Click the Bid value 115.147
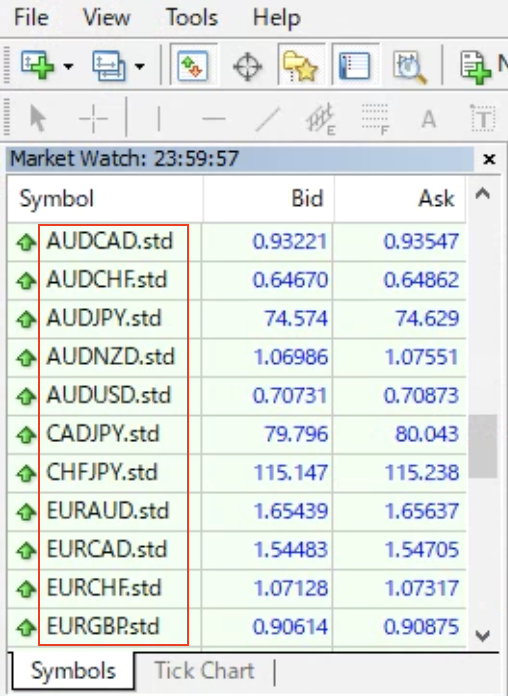508x696 pixels. tap(291, 473)
